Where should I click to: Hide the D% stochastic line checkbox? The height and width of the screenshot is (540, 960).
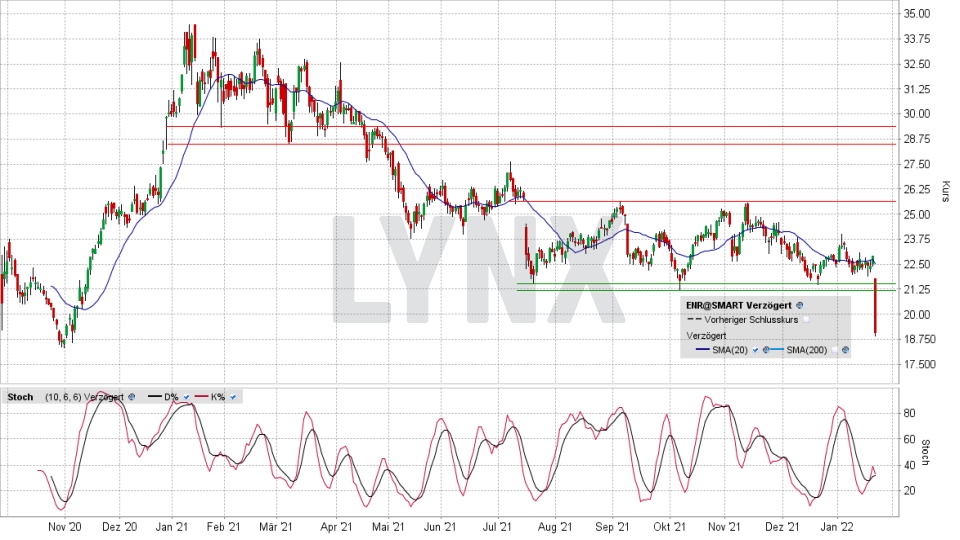pyautogui.click(x=185, y=397)
